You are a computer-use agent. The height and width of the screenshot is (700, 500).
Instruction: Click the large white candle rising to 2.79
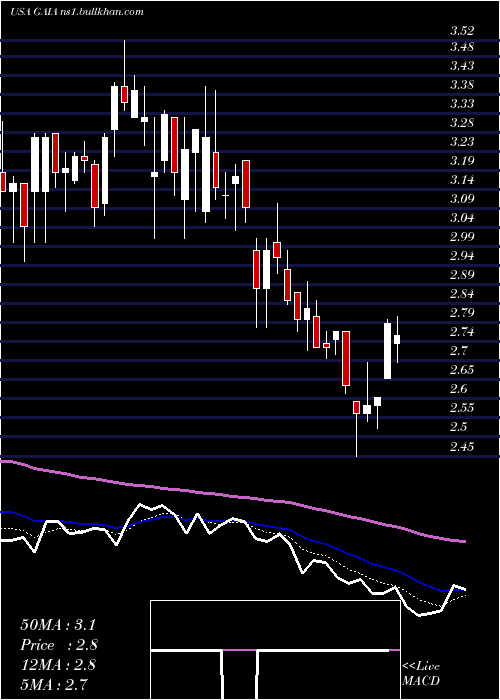coord(388,350)
